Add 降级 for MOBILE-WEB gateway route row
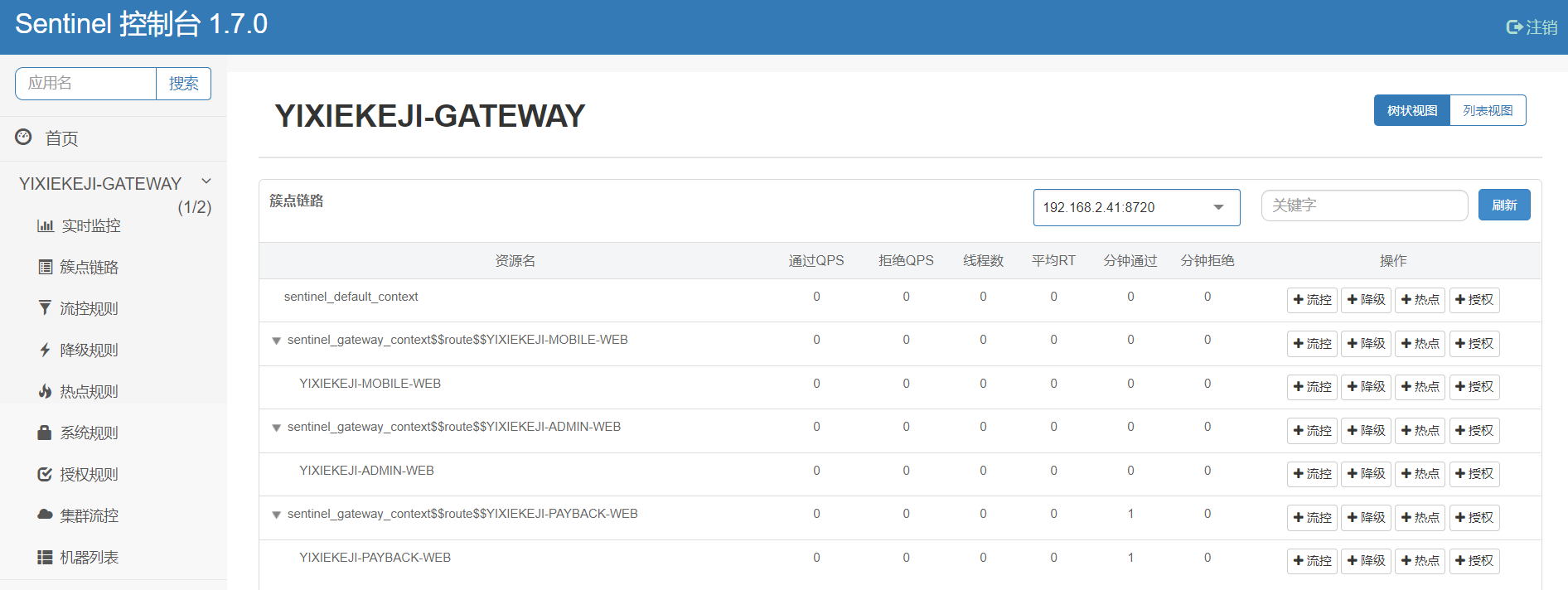 click(x=1366, y=344)
